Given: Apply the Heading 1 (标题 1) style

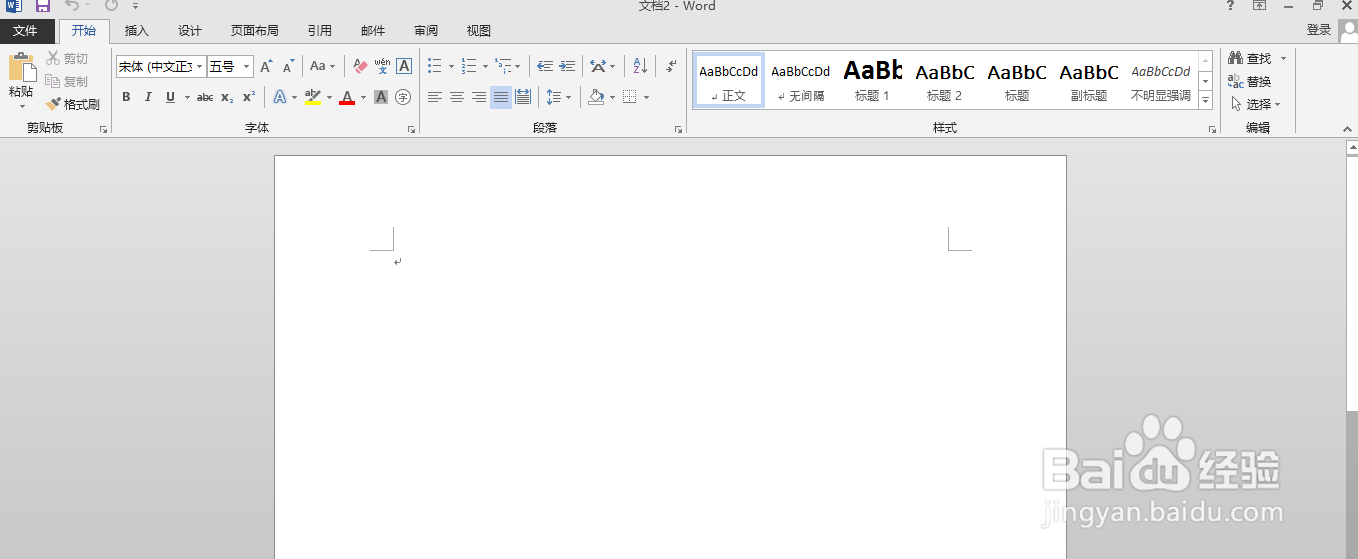Looking at the screenshot, I should 872,80.
